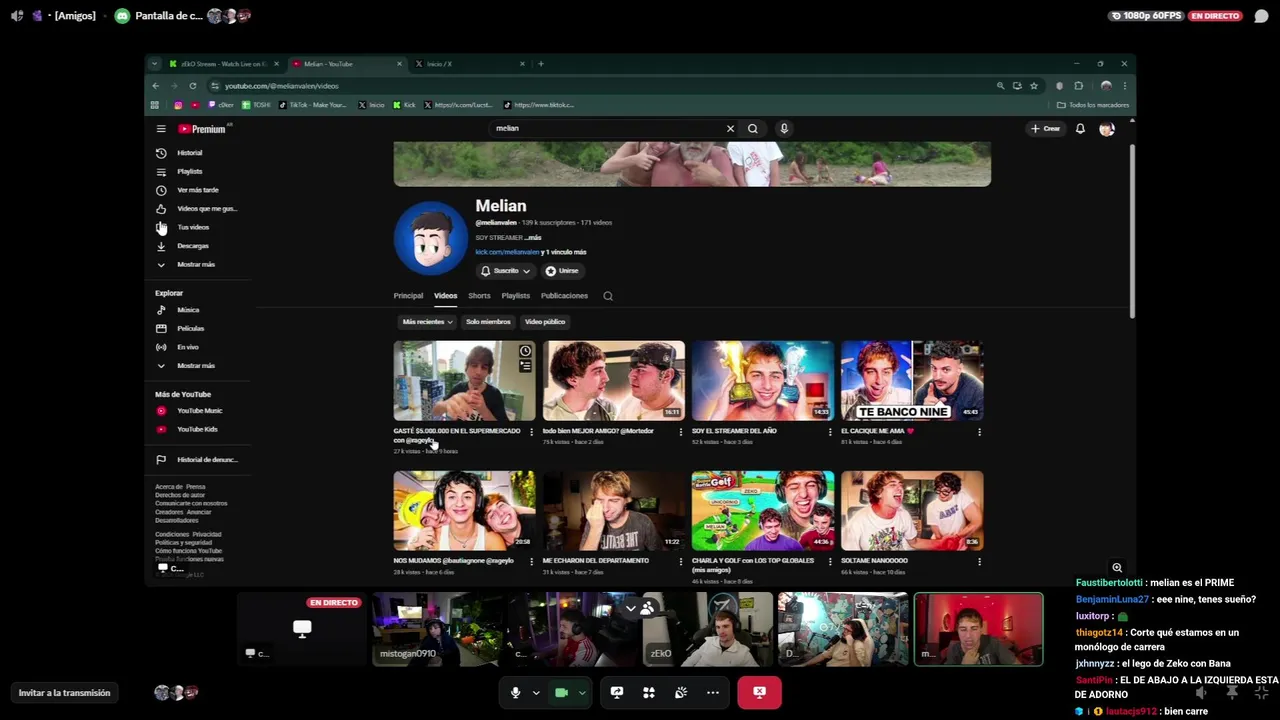Filter by Video público chip

pyautogui.click(x=545, y=322)
